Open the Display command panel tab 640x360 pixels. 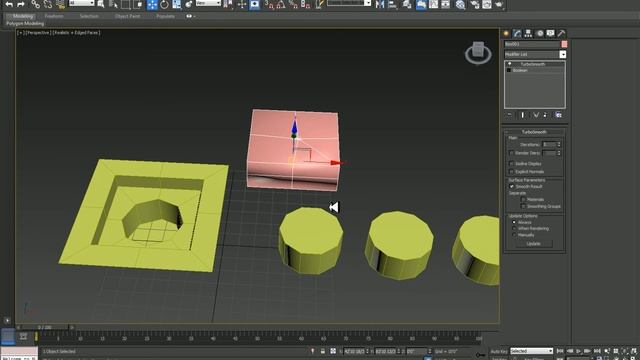click(x=550, y=33)
